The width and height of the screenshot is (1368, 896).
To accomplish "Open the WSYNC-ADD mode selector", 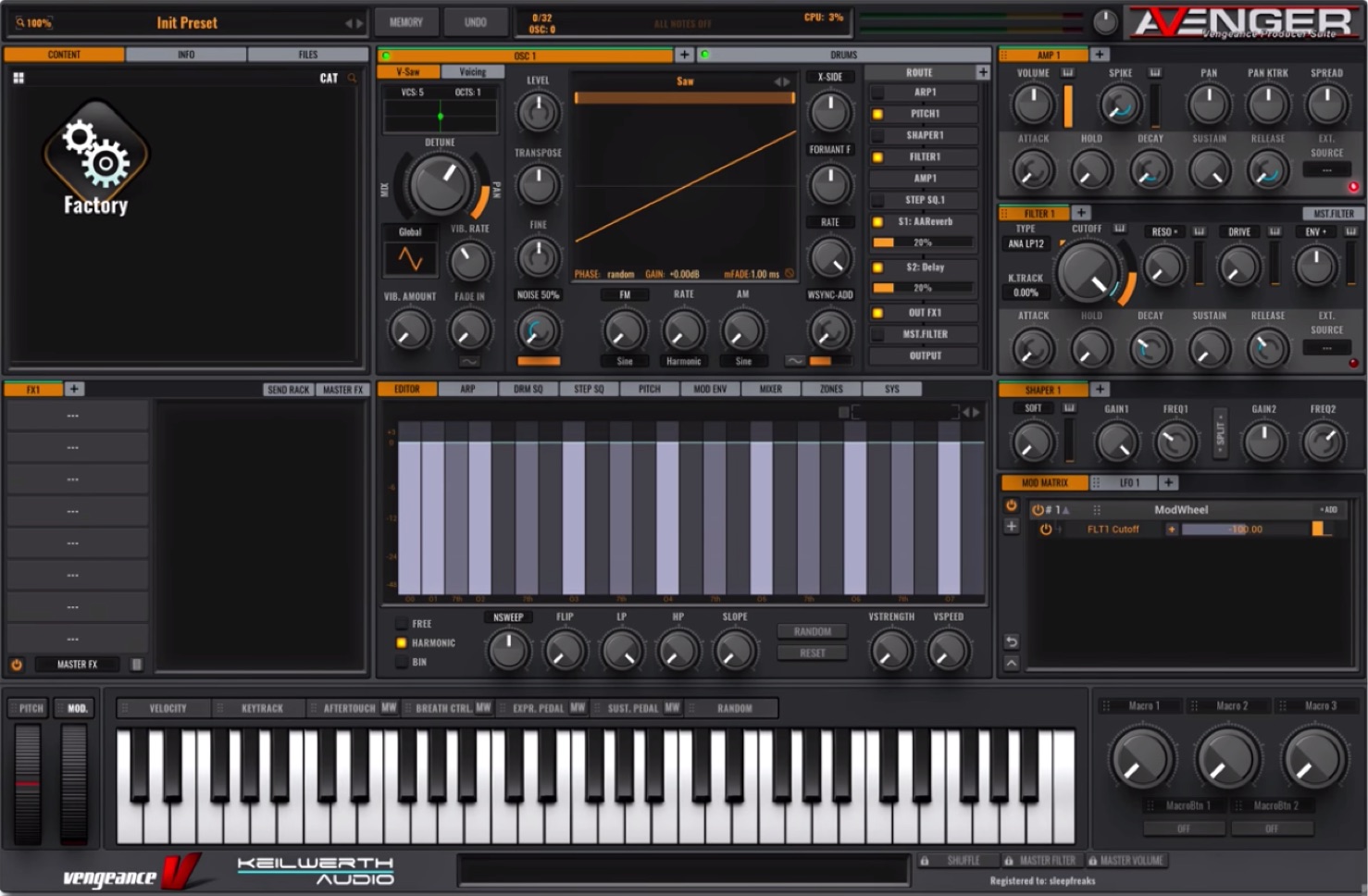I will pyautogui.click(x=829, y=295).
